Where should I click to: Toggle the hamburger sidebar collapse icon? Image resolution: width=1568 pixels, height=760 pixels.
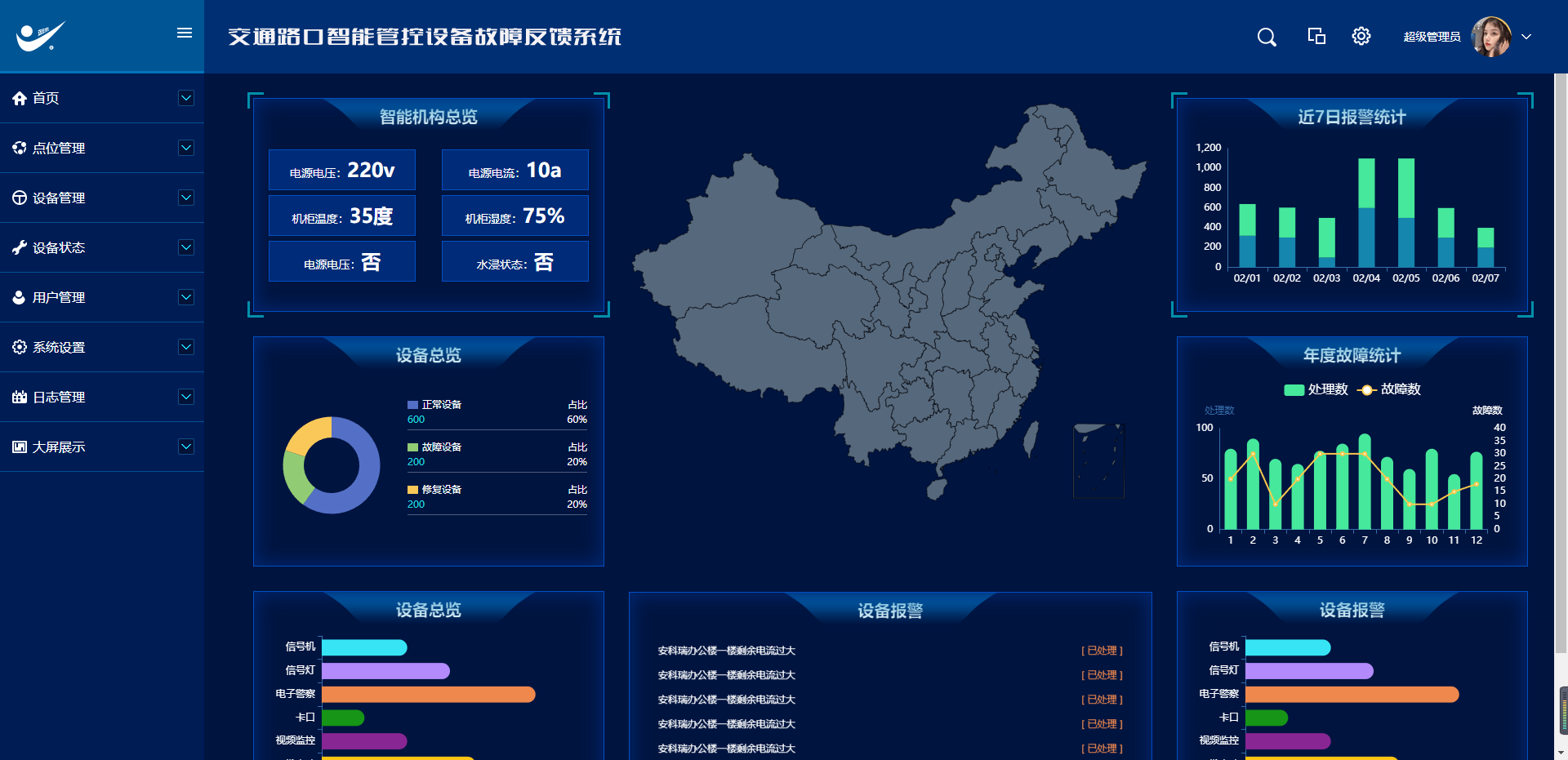click(x=185, y=33)
